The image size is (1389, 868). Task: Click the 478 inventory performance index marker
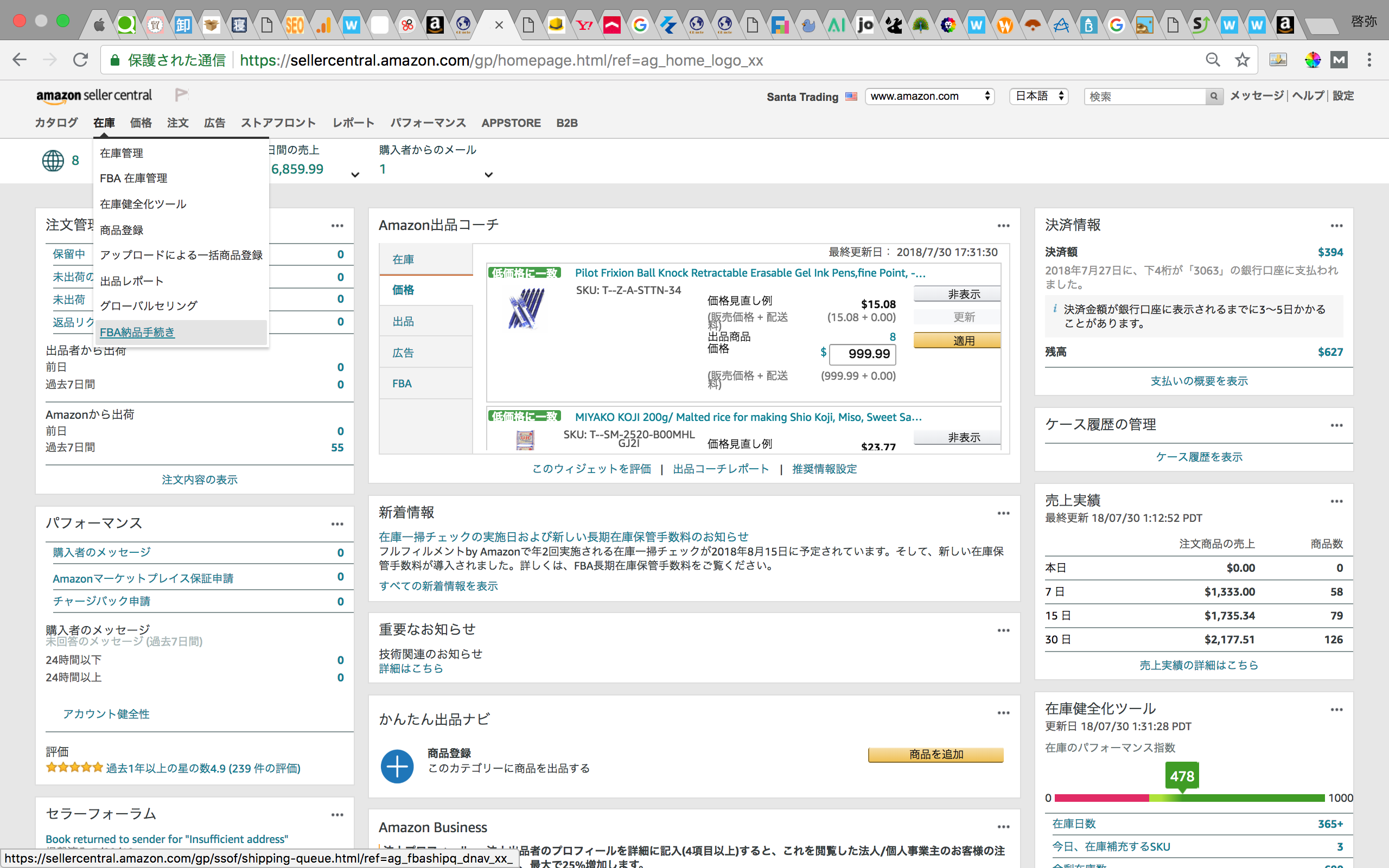1182,776
